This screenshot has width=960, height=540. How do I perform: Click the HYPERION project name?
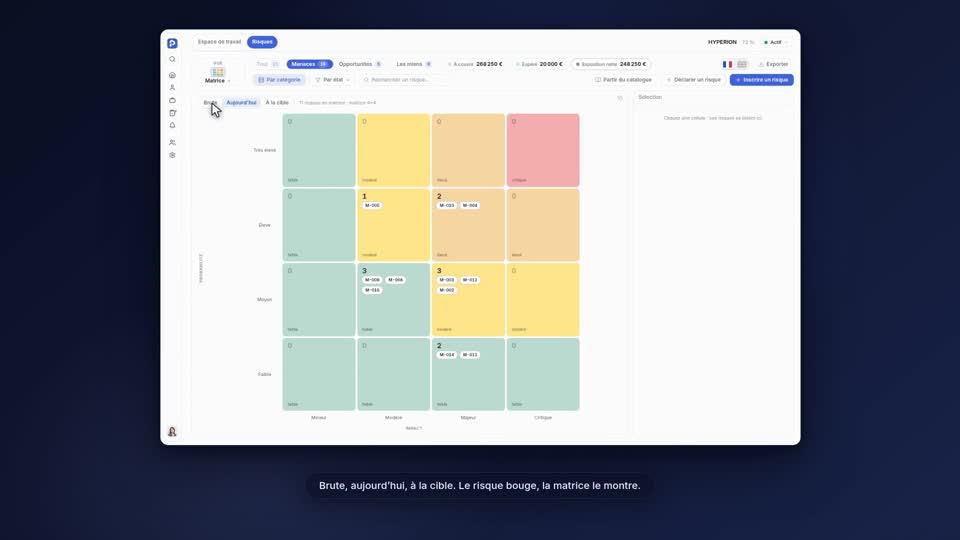722,42
